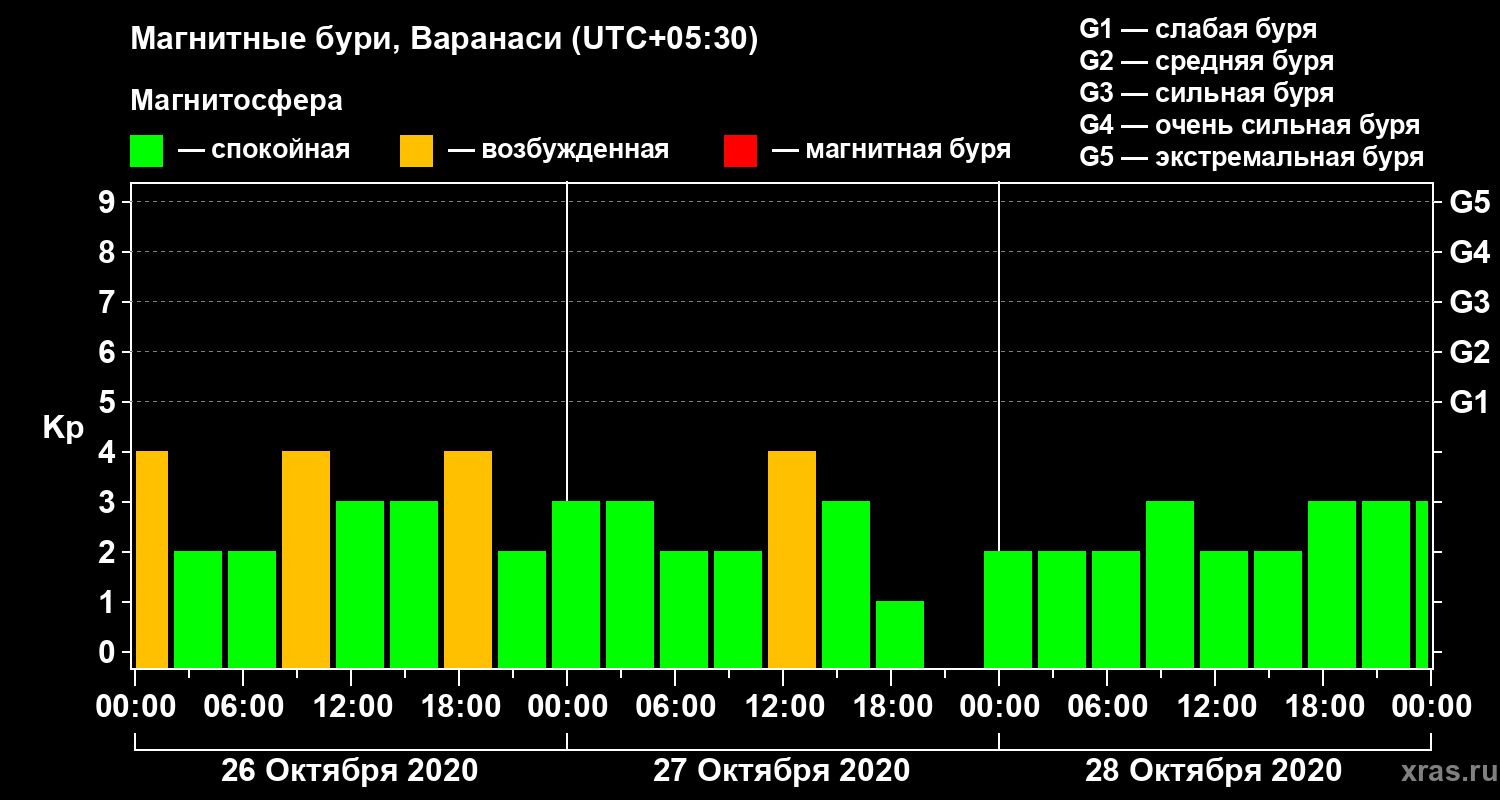Viewport: 1500px width, 800px height.
Task: Click 'G5 — экстремальная буря' legend line
Action: click(x=1251, y=157)
